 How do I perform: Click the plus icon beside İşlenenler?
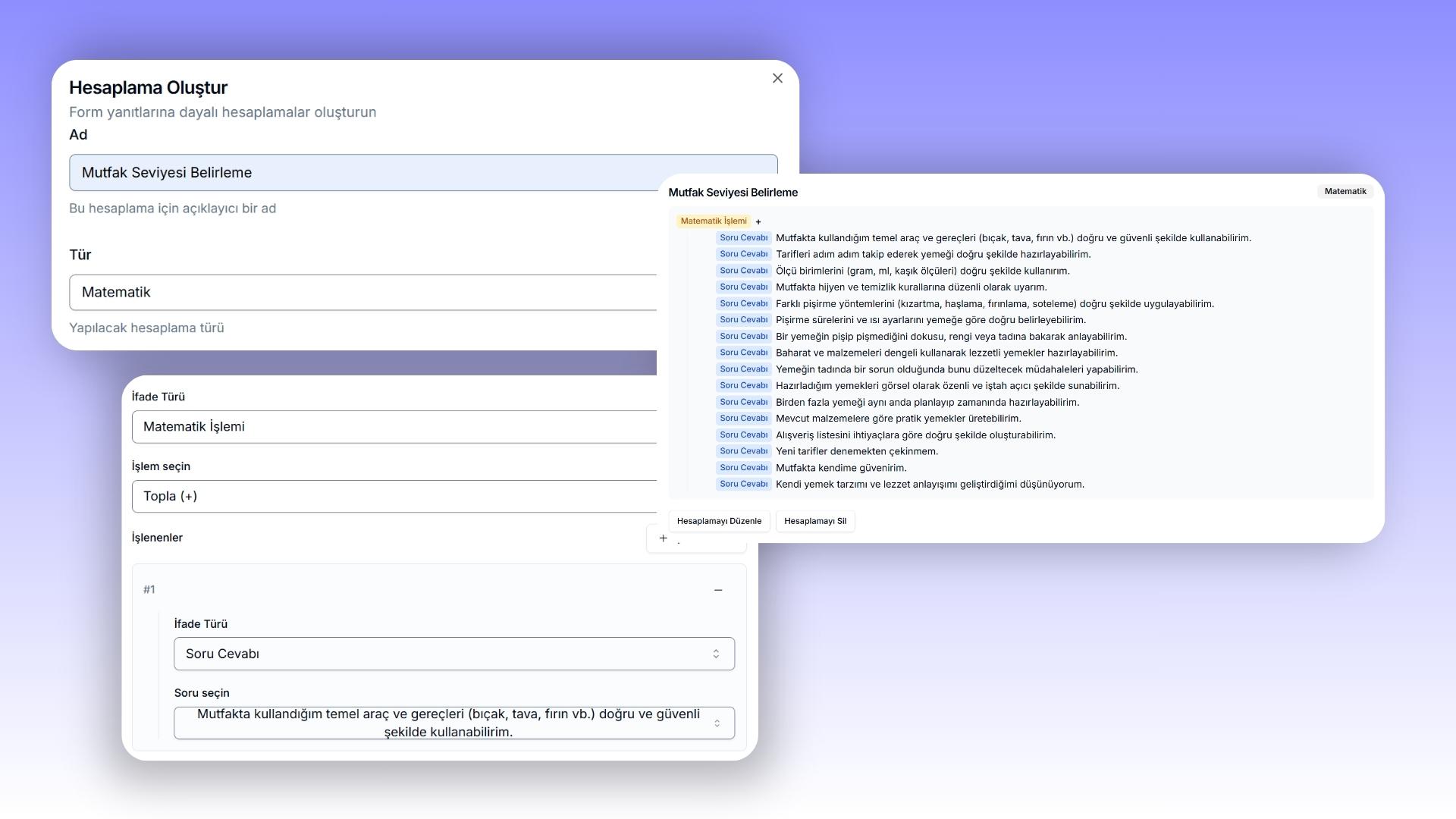pos(663,538)
